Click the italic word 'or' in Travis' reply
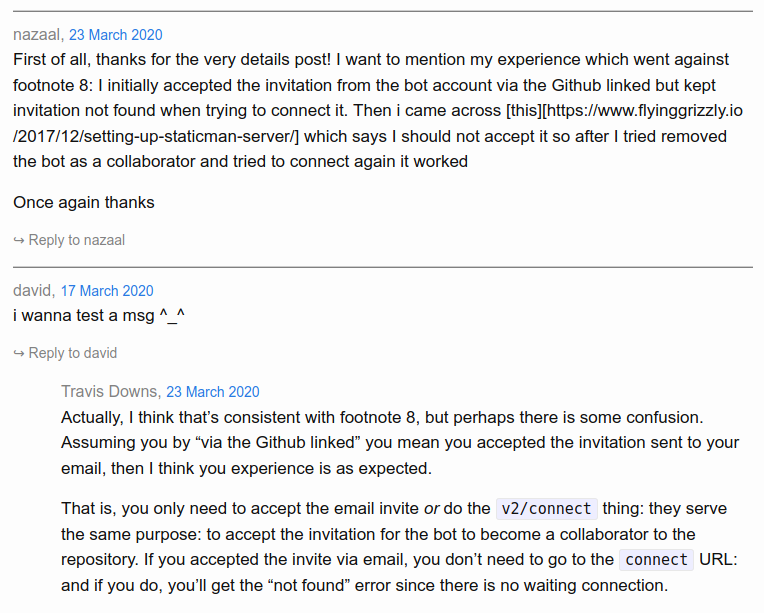 [431, 509]
